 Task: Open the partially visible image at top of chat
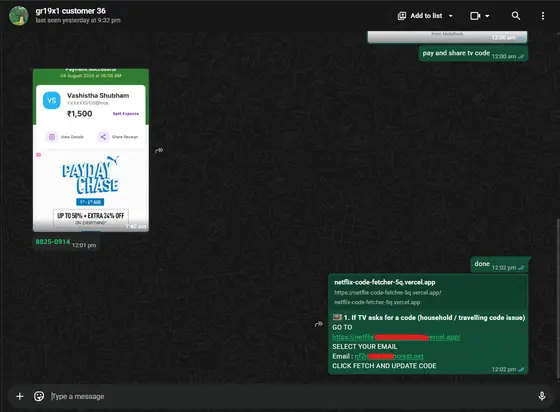pos(447,37)
